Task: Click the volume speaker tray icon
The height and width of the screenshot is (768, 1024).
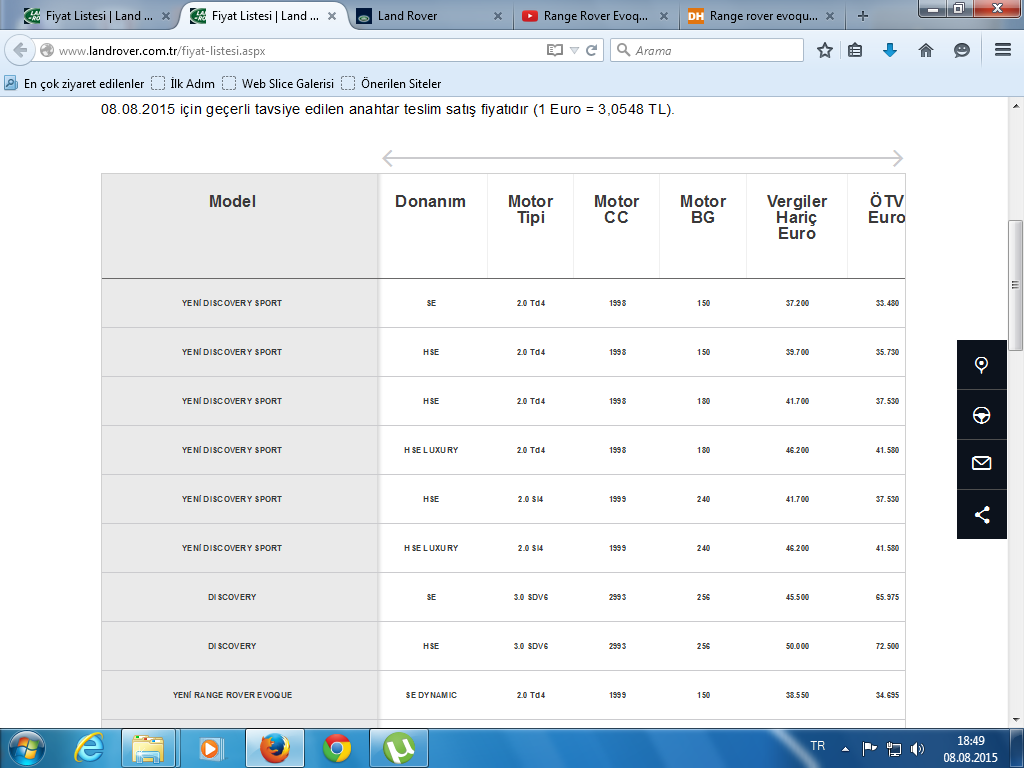Action: (918, 748)
